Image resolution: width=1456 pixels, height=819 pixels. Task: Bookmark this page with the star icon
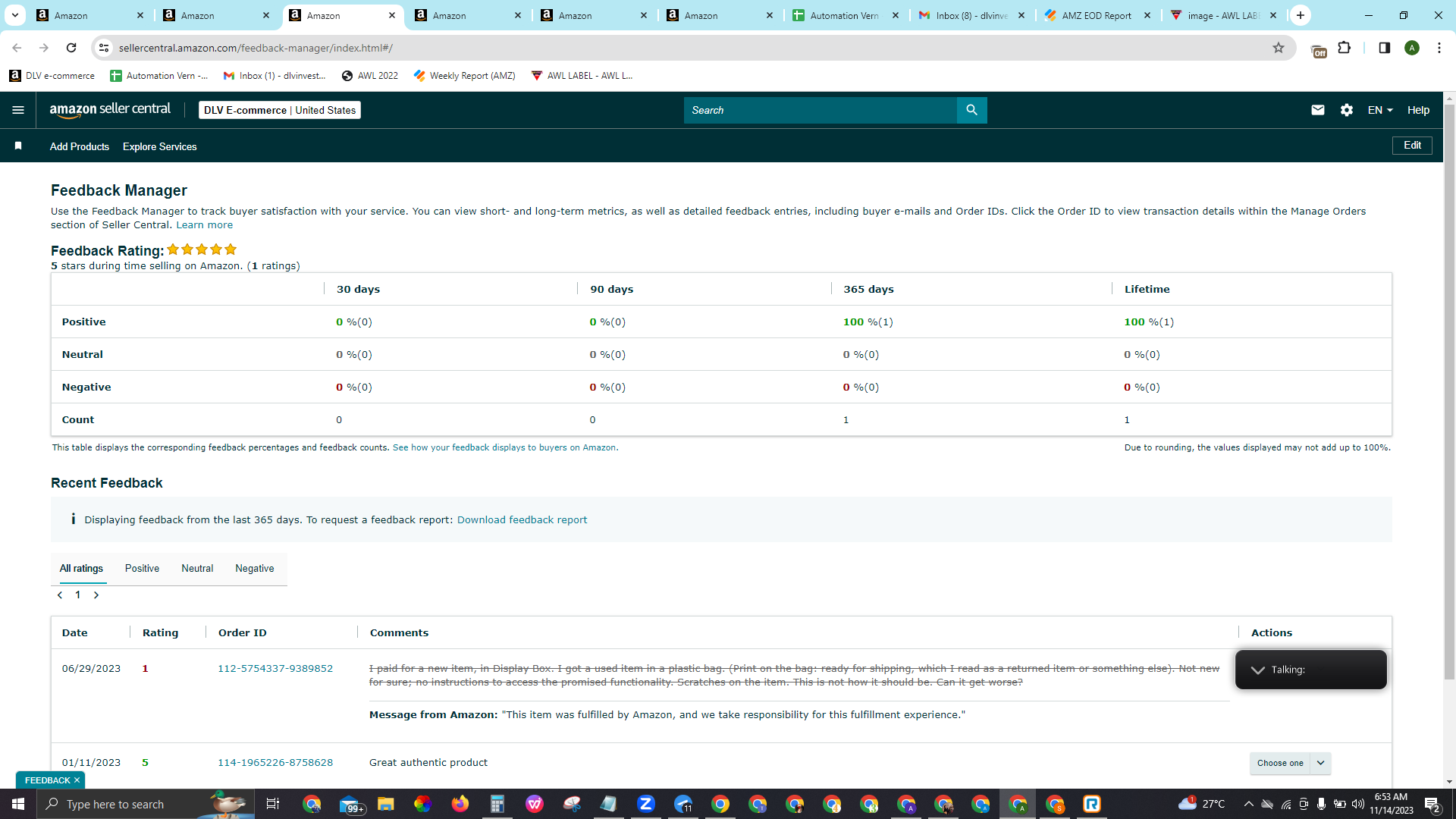[x=1279, y=48]
